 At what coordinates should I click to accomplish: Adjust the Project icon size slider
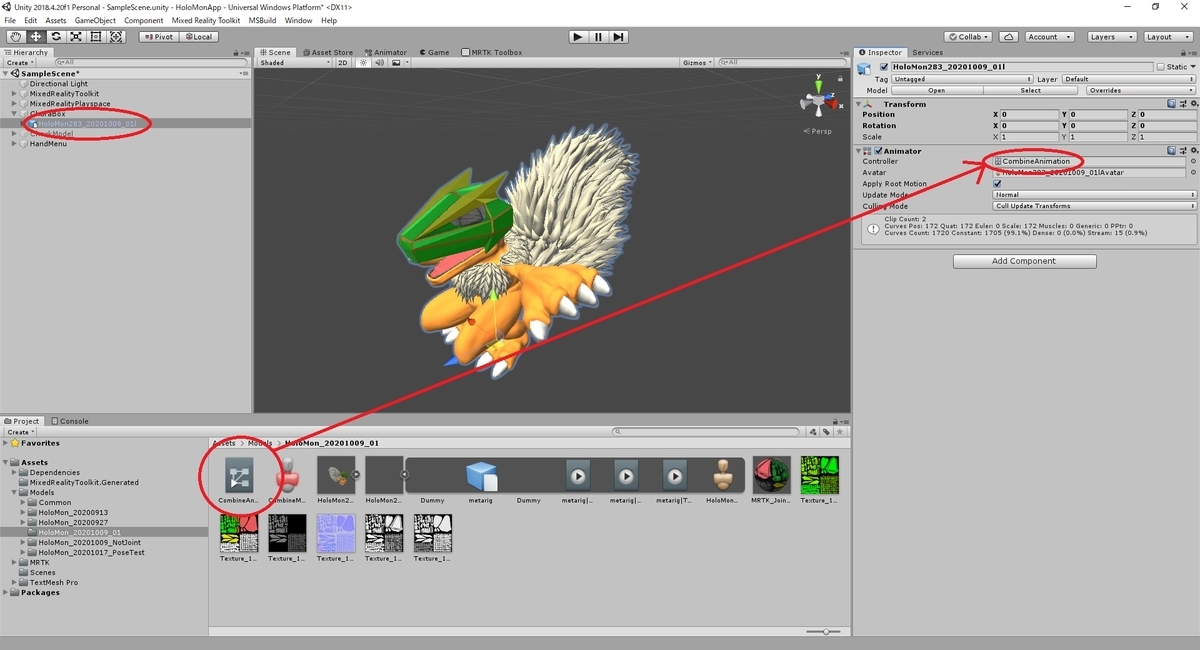(x=825, y=631)
